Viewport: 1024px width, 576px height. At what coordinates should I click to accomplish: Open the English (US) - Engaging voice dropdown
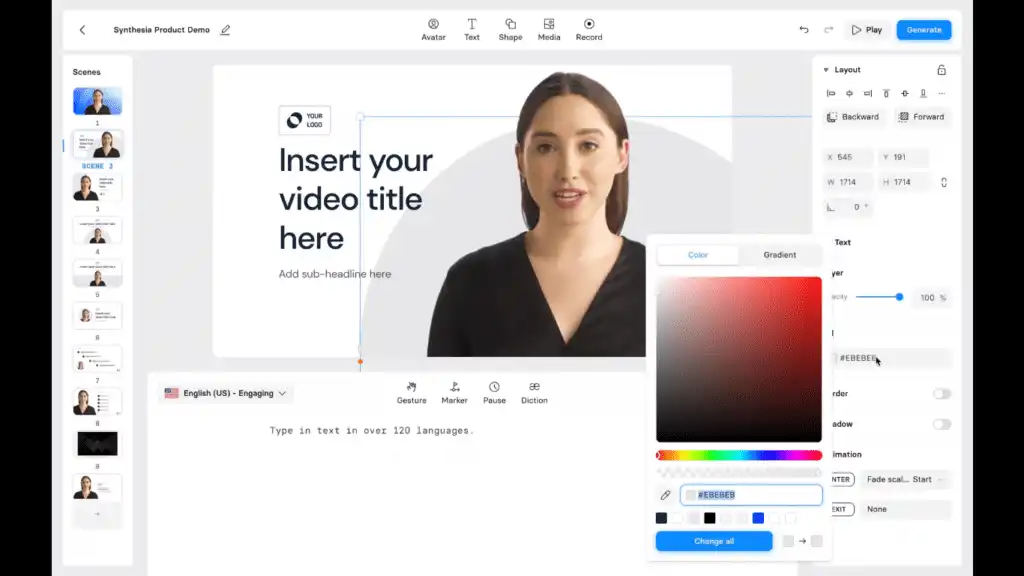[x=225, y=393]
